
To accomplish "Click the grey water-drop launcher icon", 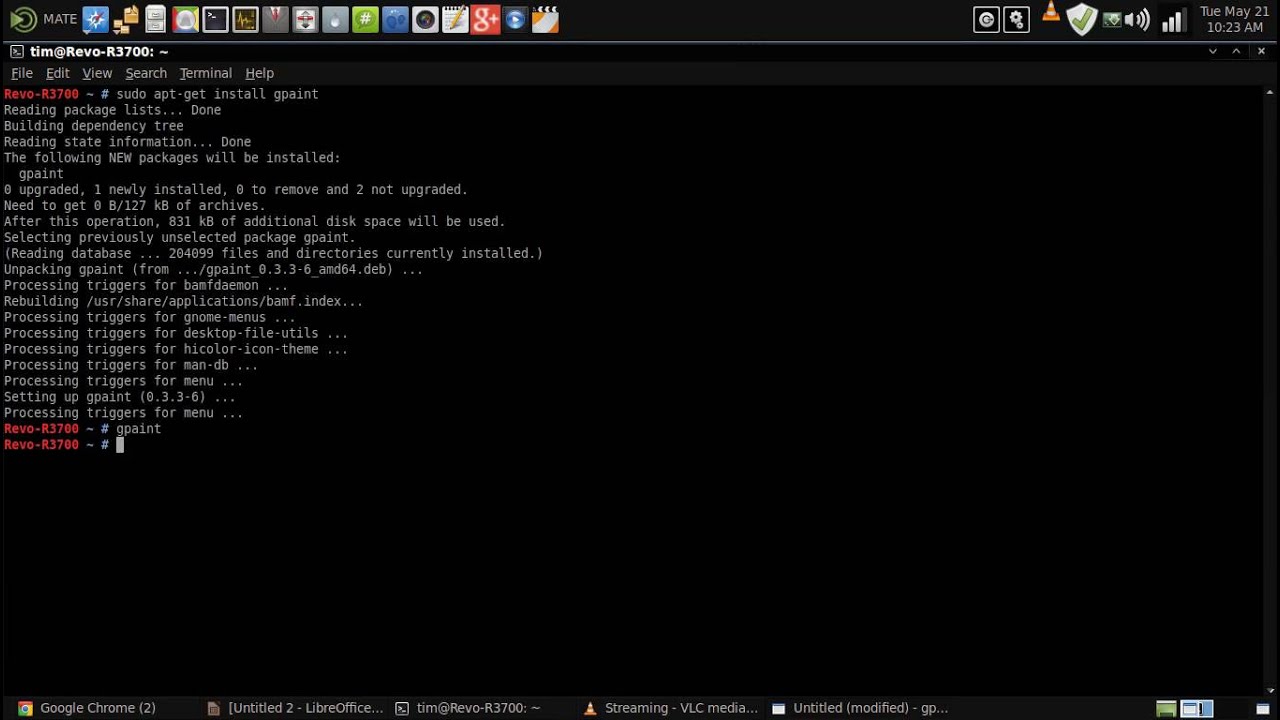I will [x=335, y=19].
